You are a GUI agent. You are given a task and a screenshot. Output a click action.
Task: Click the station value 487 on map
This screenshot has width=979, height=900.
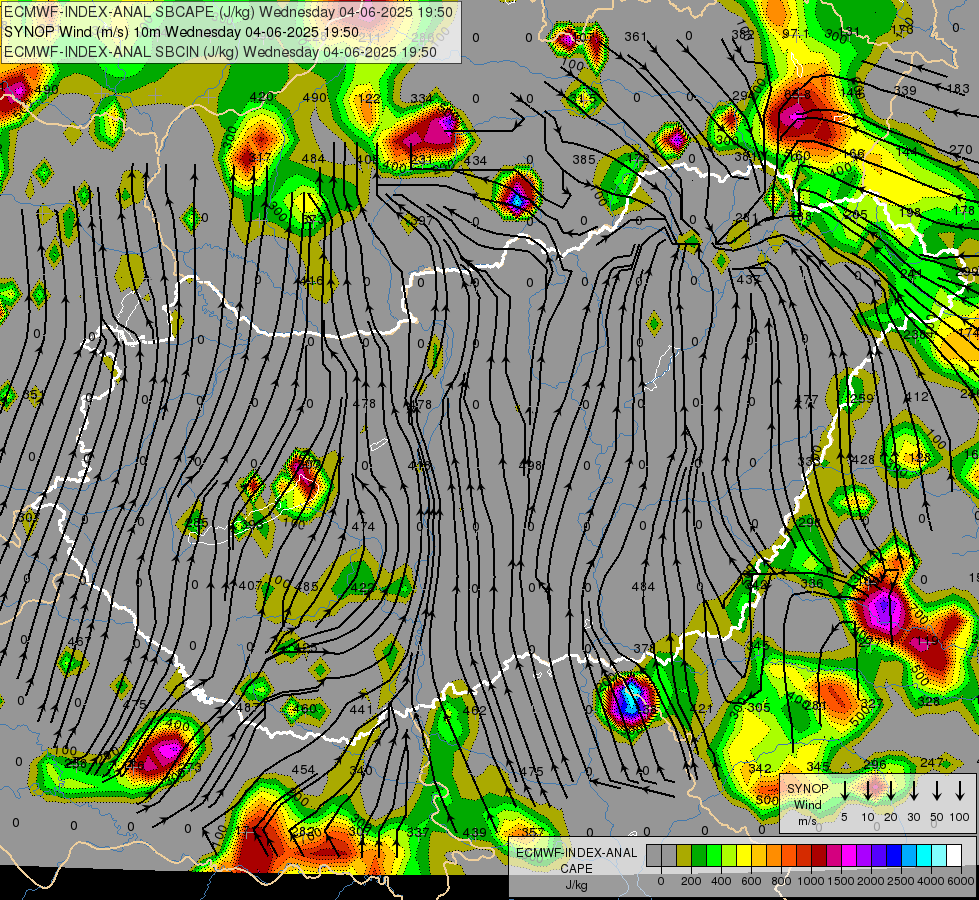(x=248, y=708)
